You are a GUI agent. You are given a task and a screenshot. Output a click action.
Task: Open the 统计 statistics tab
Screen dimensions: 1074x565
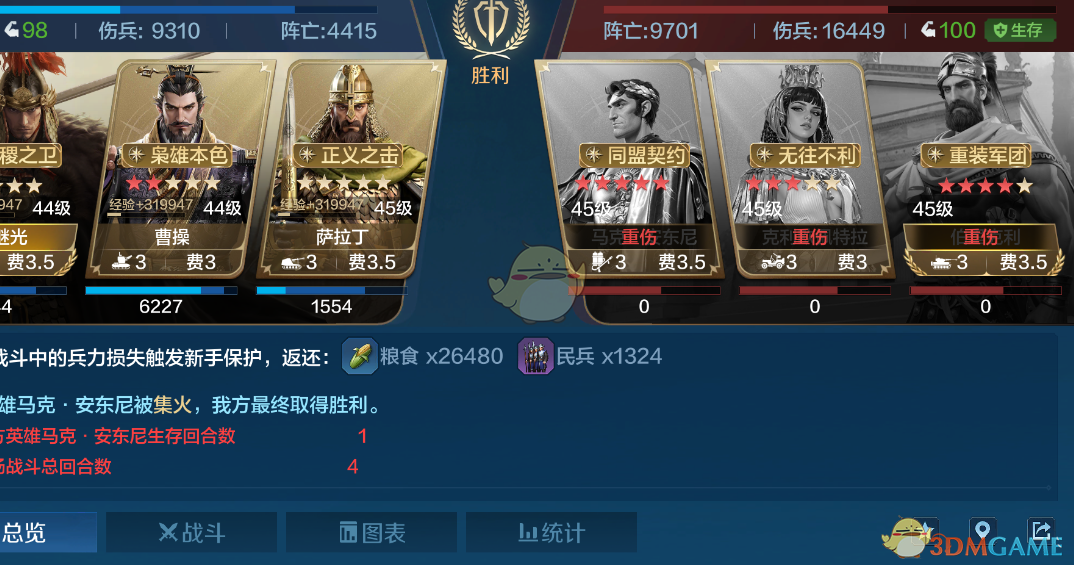click(551, 532)
